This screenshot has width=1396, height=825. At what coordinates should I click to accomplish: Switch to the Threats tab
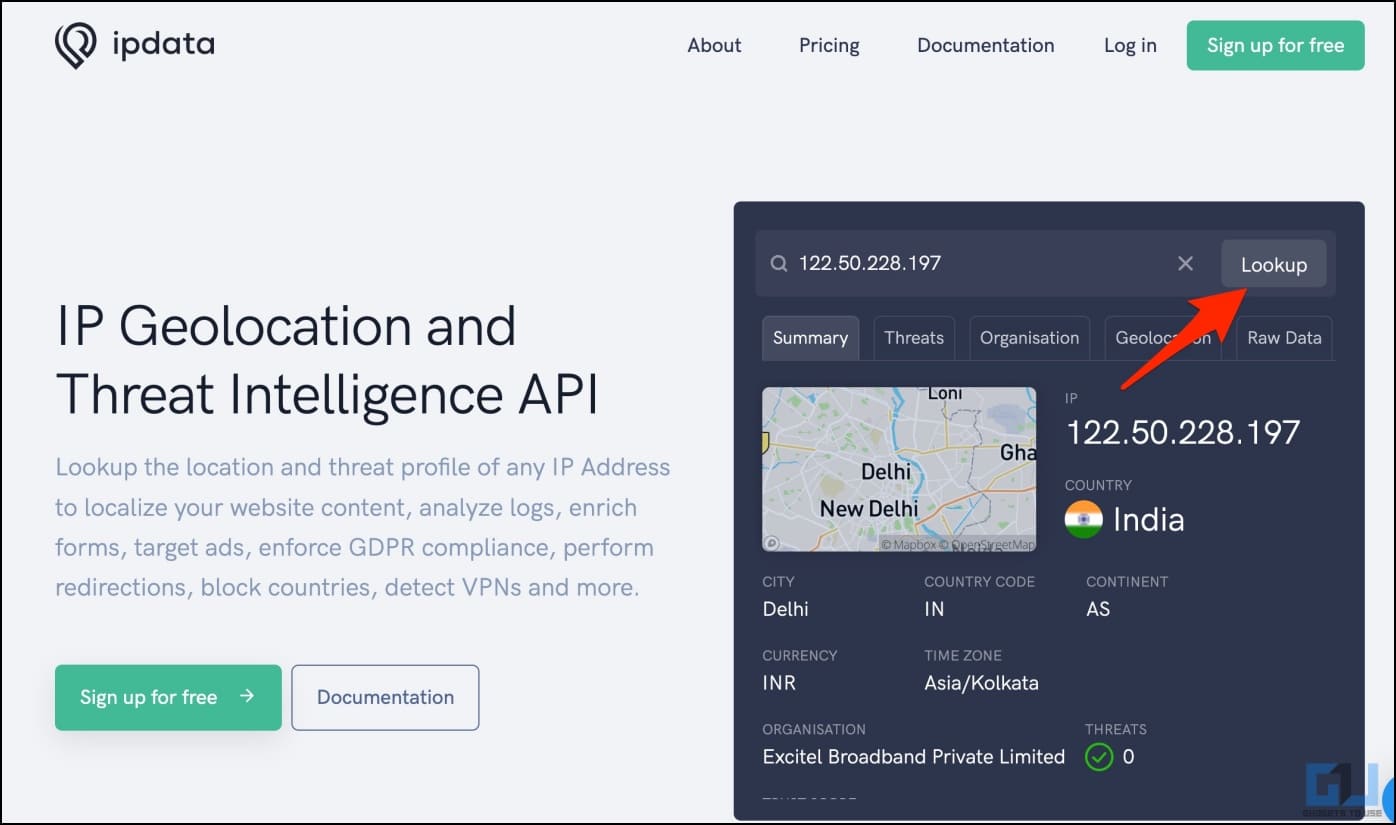(x=914, y=338)
